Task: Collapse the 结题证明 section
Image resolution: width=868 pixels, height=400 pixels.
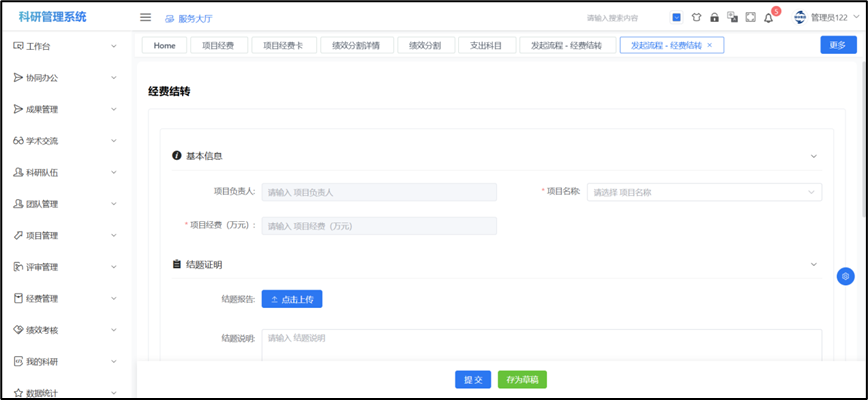Action: point(813,264)
